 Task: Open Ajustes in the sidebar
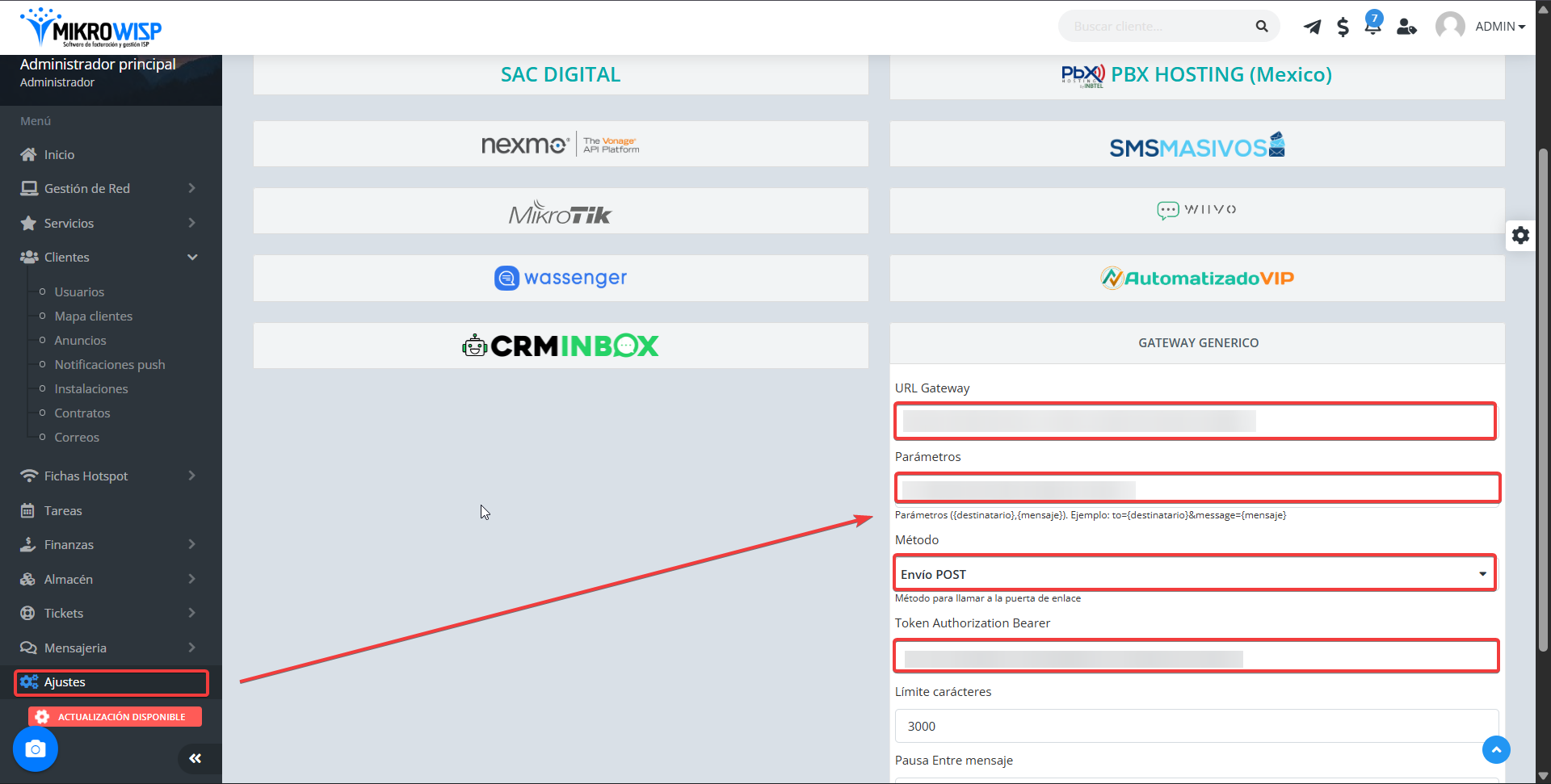[111, 682]
